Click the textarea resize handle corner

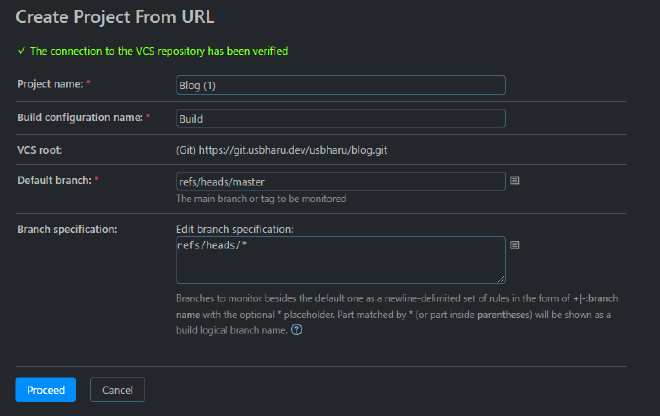[x=501, y=279]
